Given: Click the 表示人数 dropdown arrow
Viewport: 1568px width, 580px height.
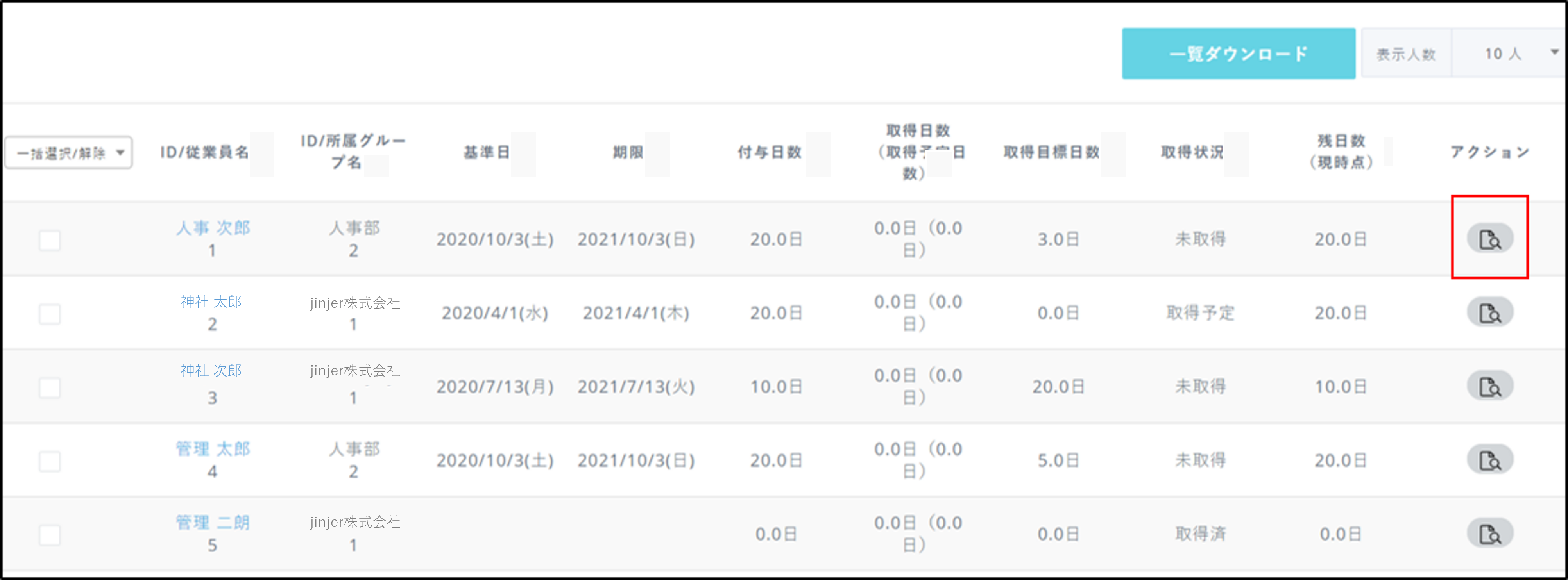Looking at the screenshot, I should [x=1554, y=52].
